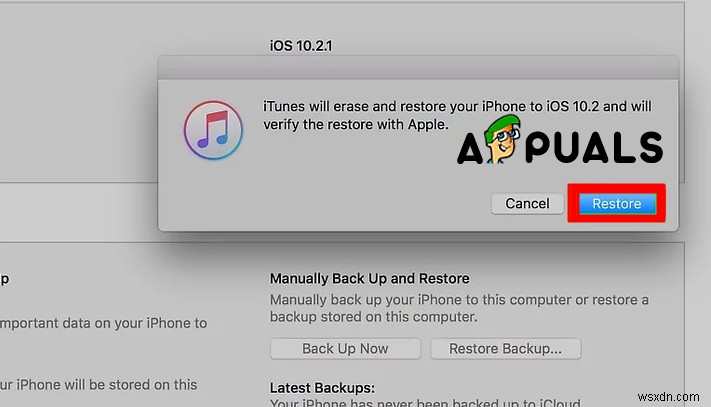Click the 'iTunes will erase and restore' message
Viewport: 711px width, 407px height.
point(440,106)
